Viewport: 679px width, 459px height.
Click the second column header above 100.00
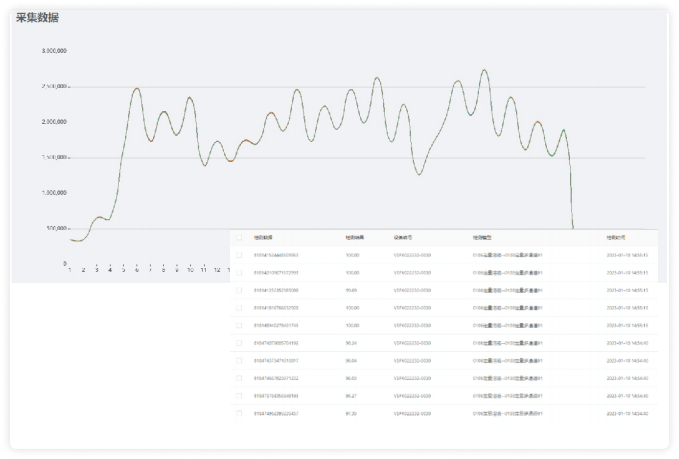355,237
